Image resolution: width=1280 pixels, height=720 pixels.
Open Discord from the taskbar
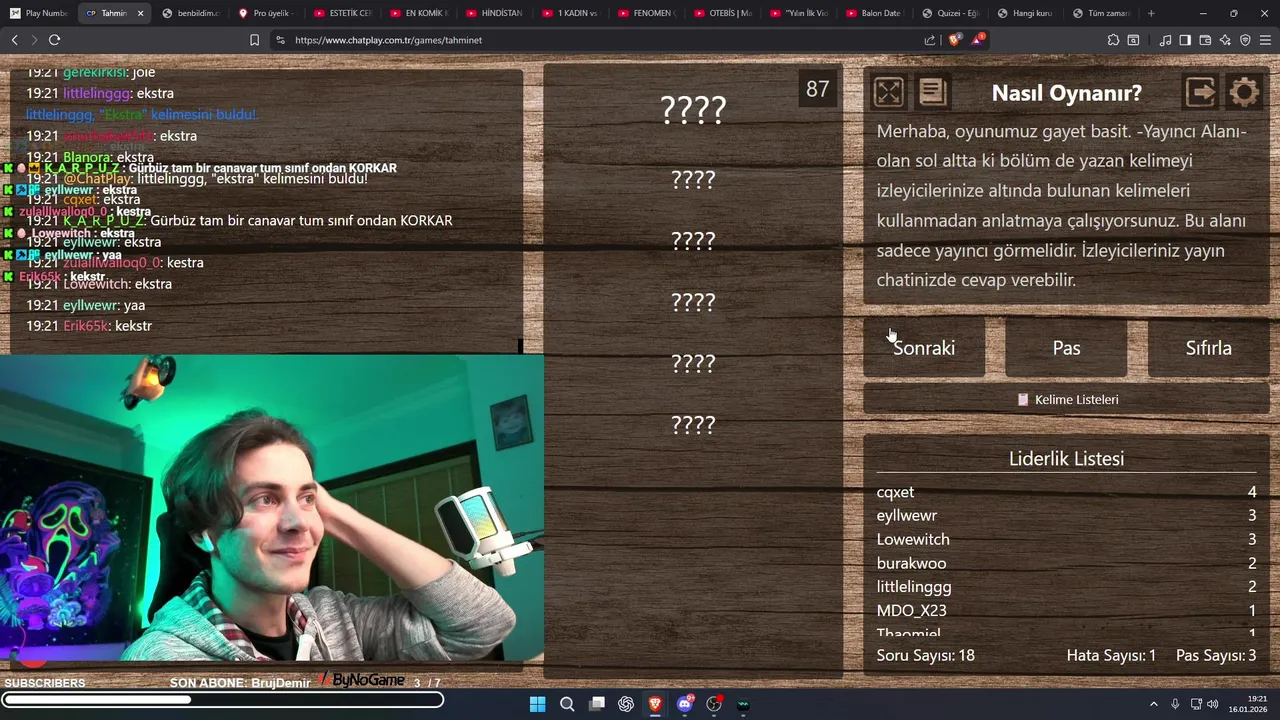(x=685, y=704)
